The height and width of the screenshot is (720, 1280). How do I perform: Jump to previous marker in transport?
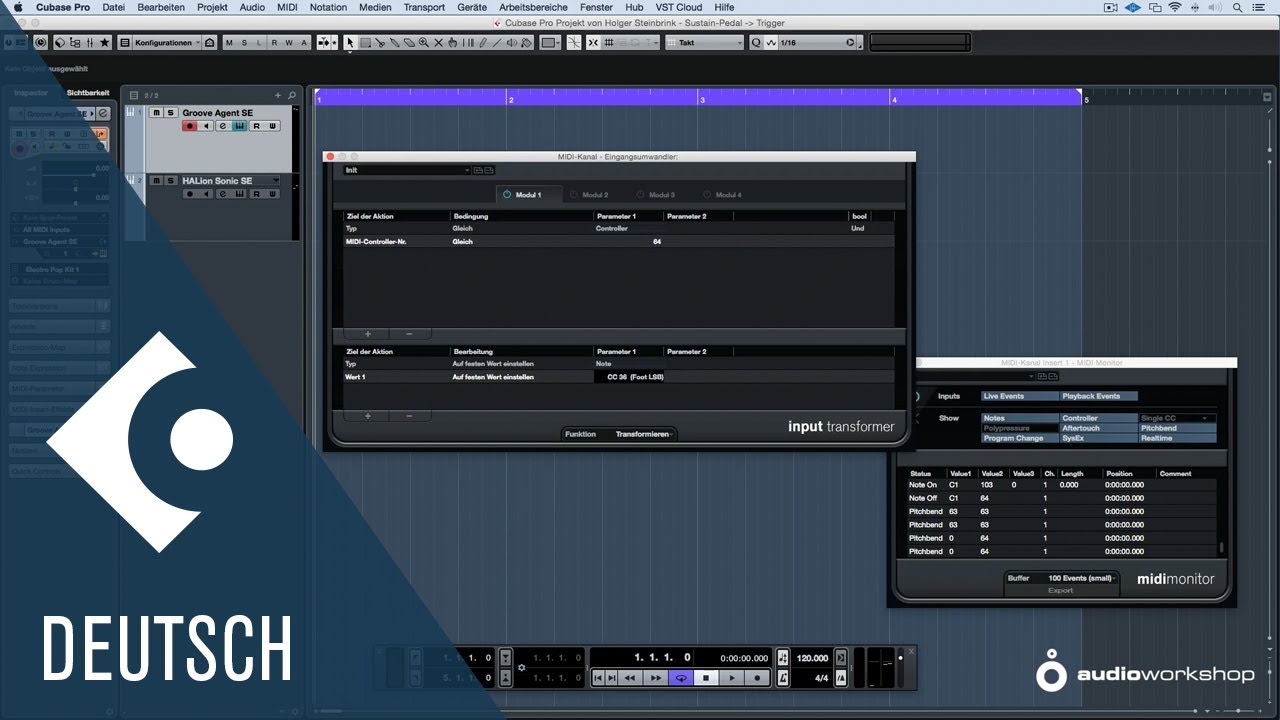coord(599,677)
